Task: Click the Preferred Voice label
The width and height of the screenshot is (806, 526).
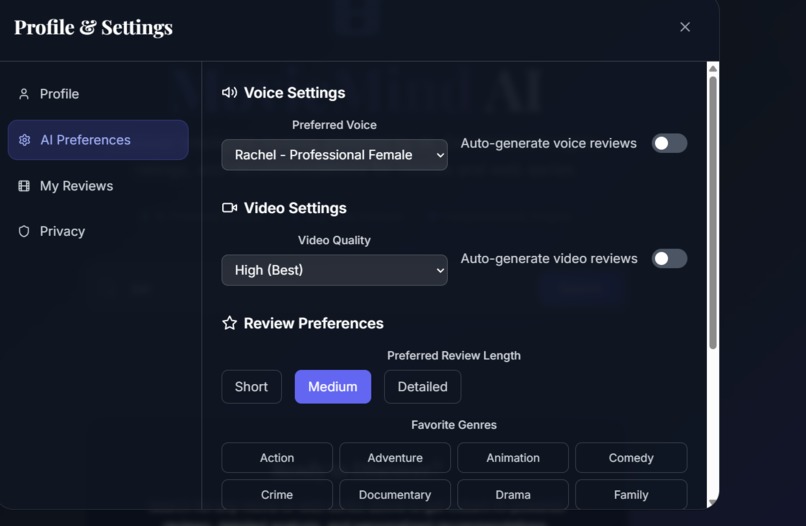Action: (x=334, y=125)
